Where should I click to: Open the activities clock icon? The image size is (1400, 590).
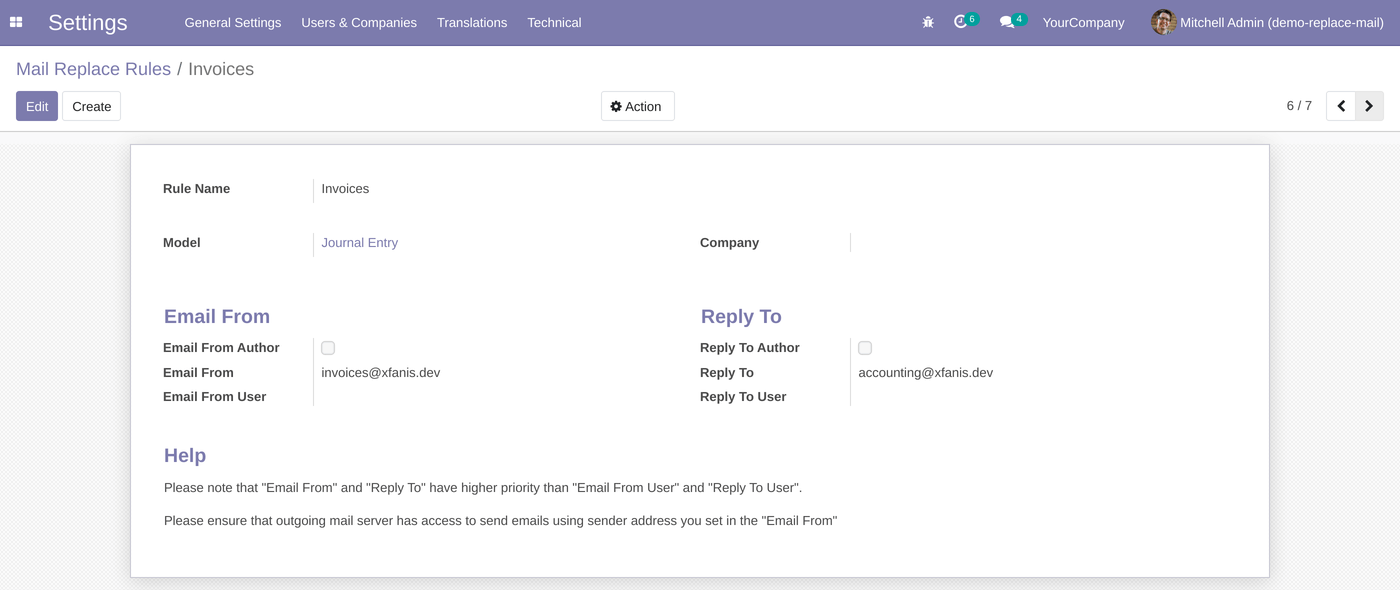959,21
